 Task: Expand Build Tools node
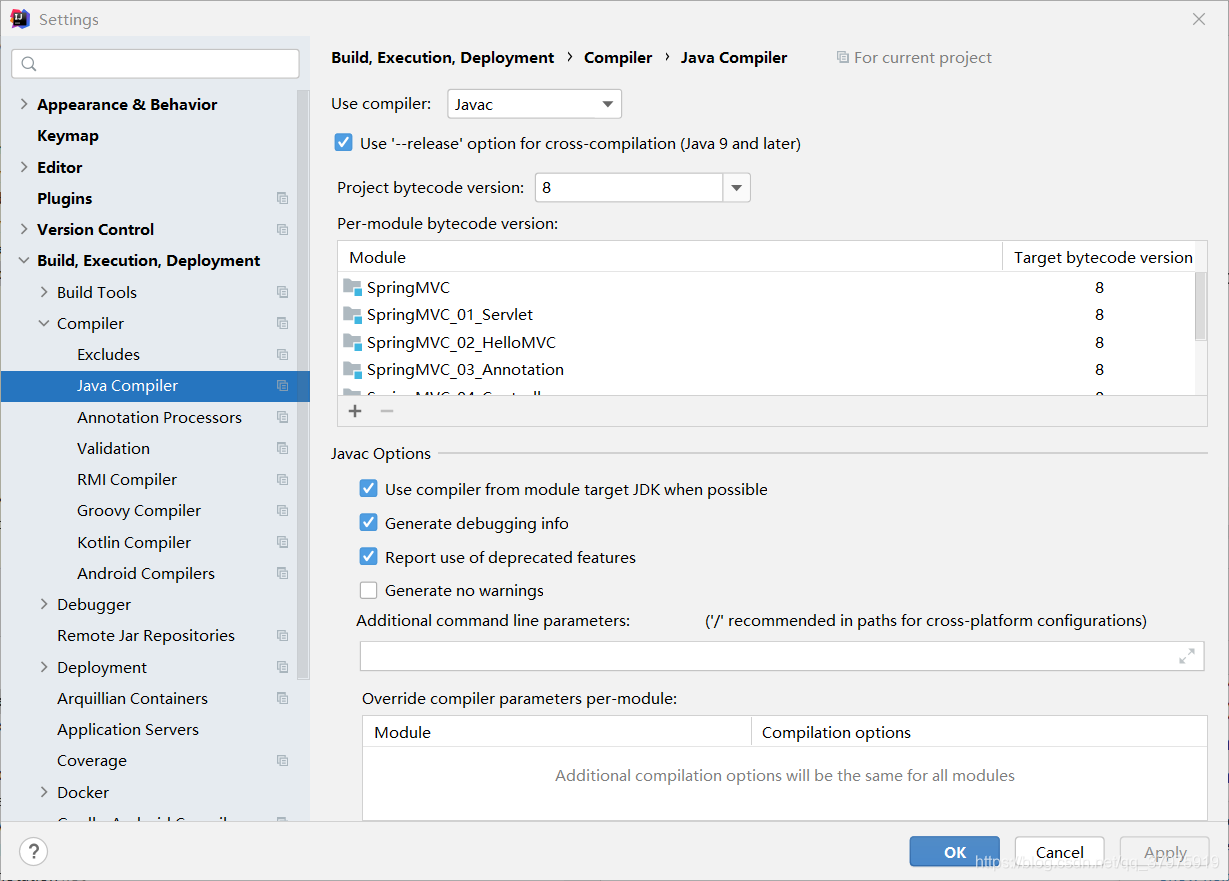[x=44, y=292]
